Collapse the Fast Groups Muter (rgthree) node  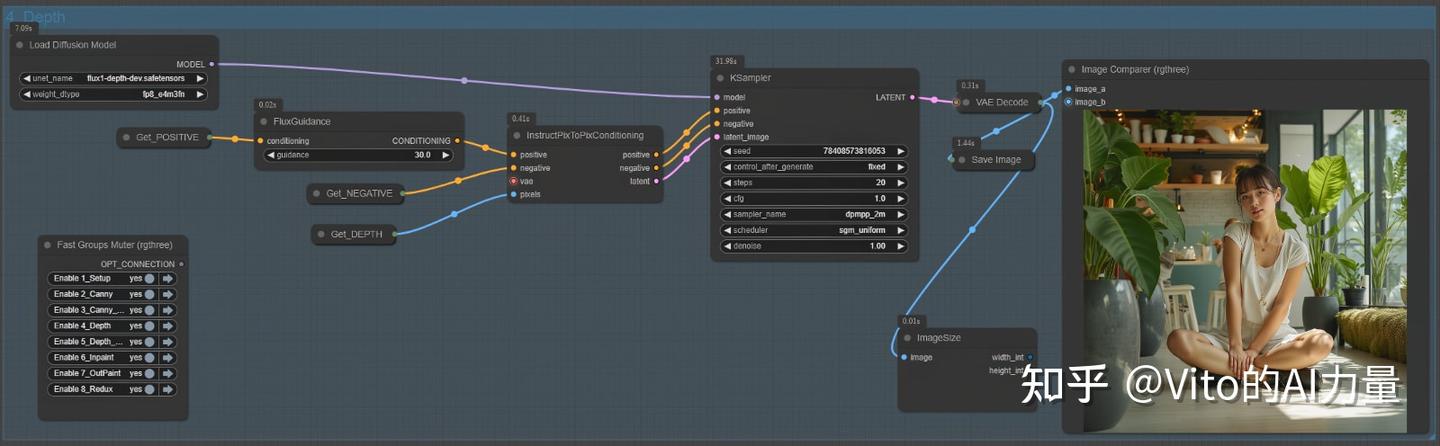[x=47, y=245]
